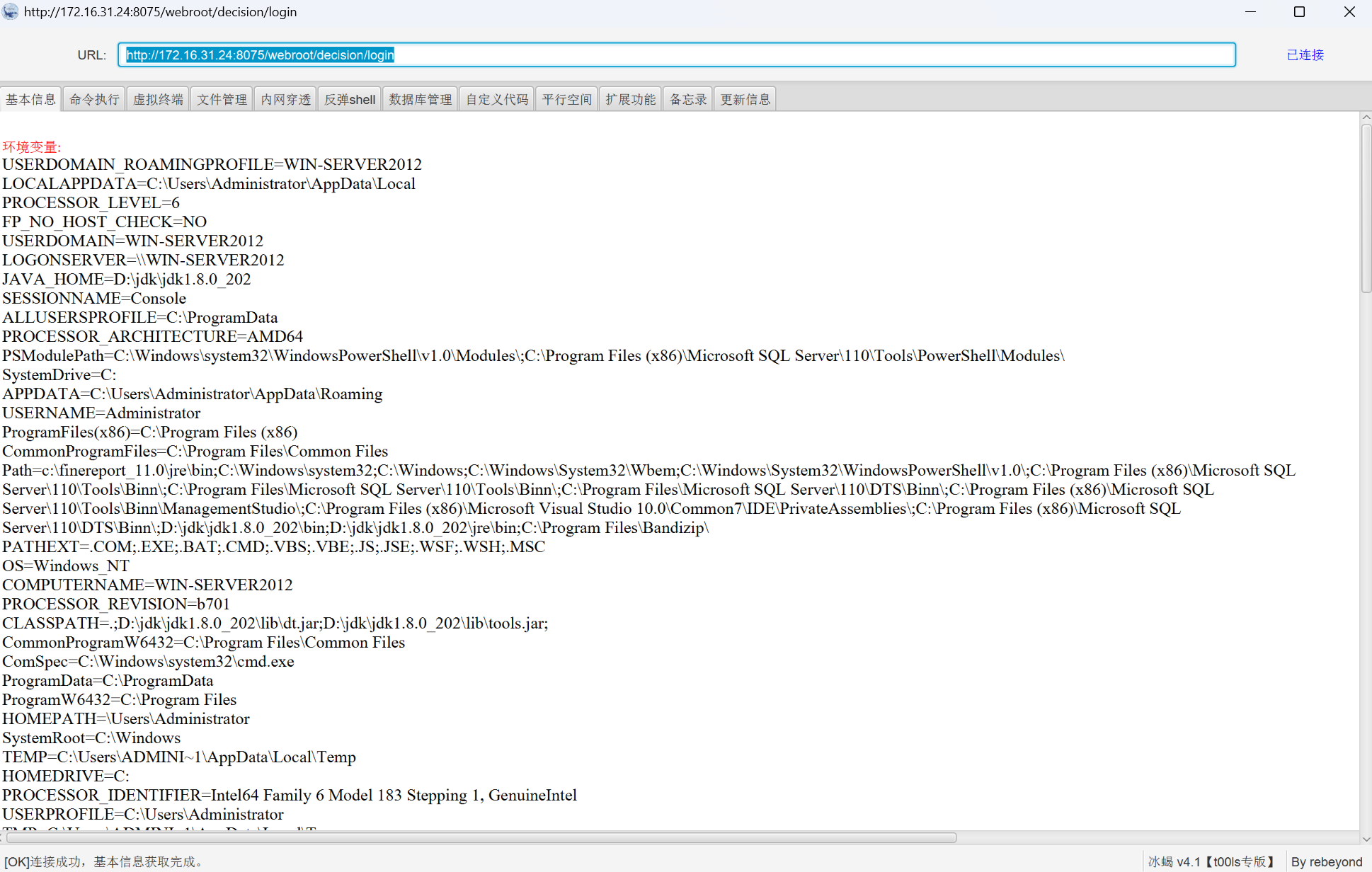Click the vertical scrollbar thumb
Image resolution: width=1372 pixels, height=872 pixels.
click(1366, 209)
